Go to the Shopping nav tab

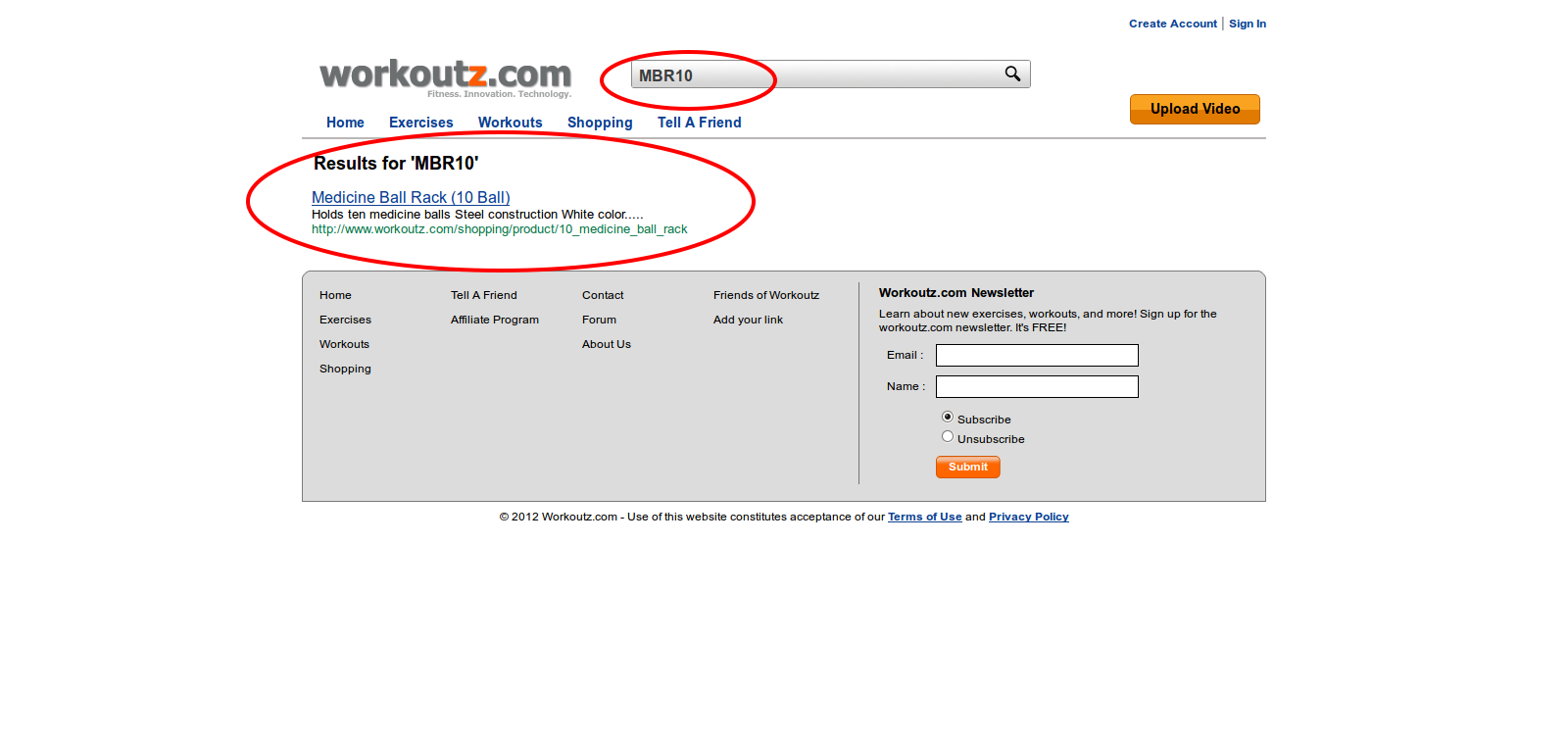[x=600, y=123]
